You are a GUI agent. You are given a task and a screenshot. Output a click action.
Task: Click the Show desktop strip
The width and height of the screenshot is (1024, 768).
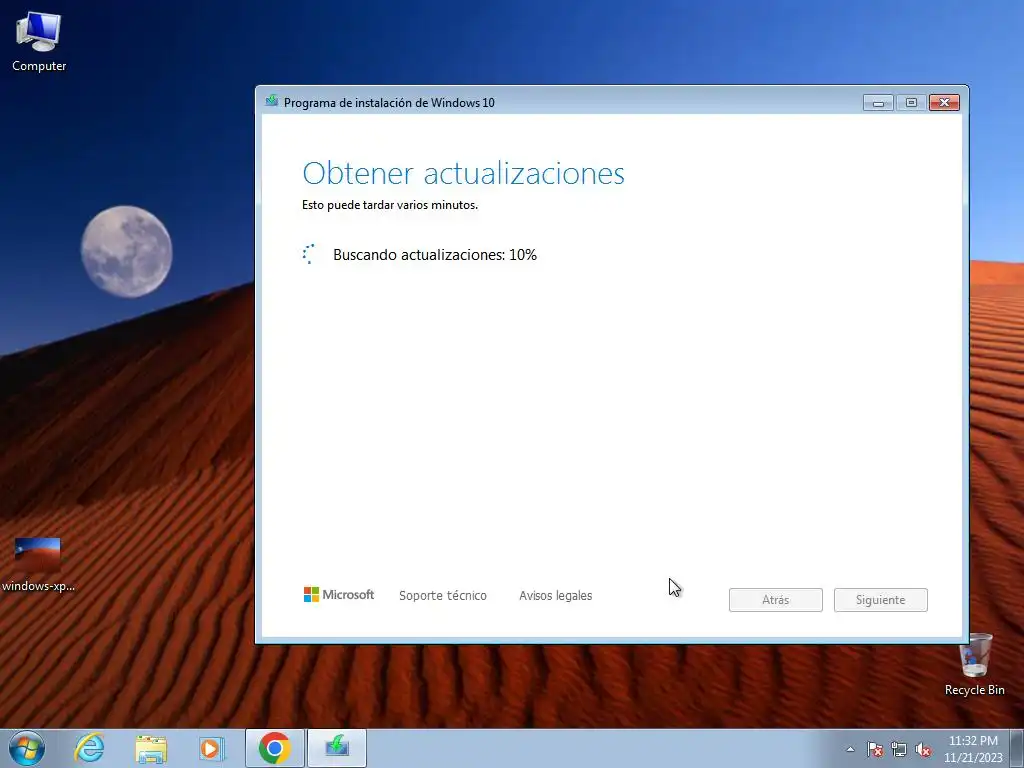tap(1017, 748)
